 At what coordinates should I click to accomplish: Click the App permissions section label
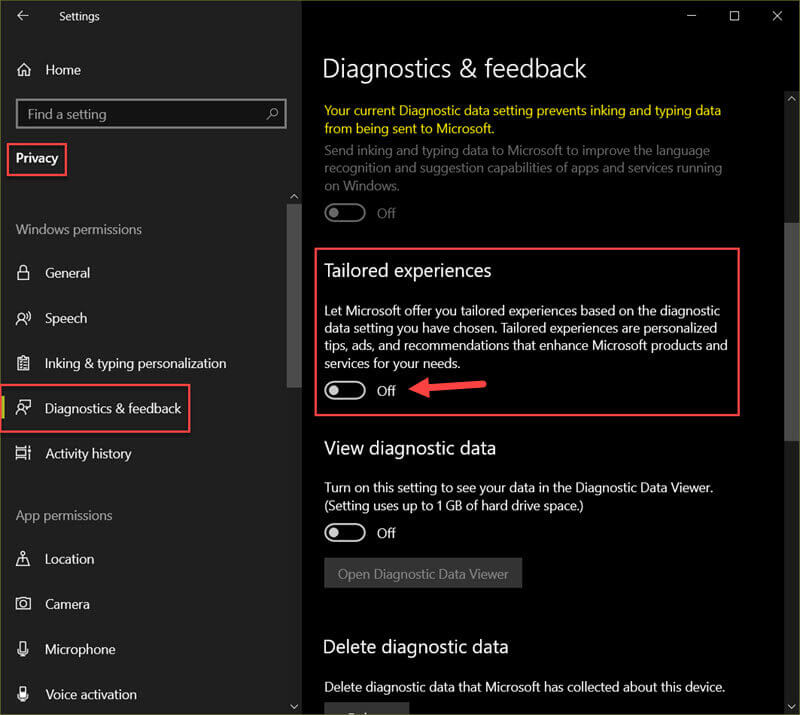click(x=64, y=515)
